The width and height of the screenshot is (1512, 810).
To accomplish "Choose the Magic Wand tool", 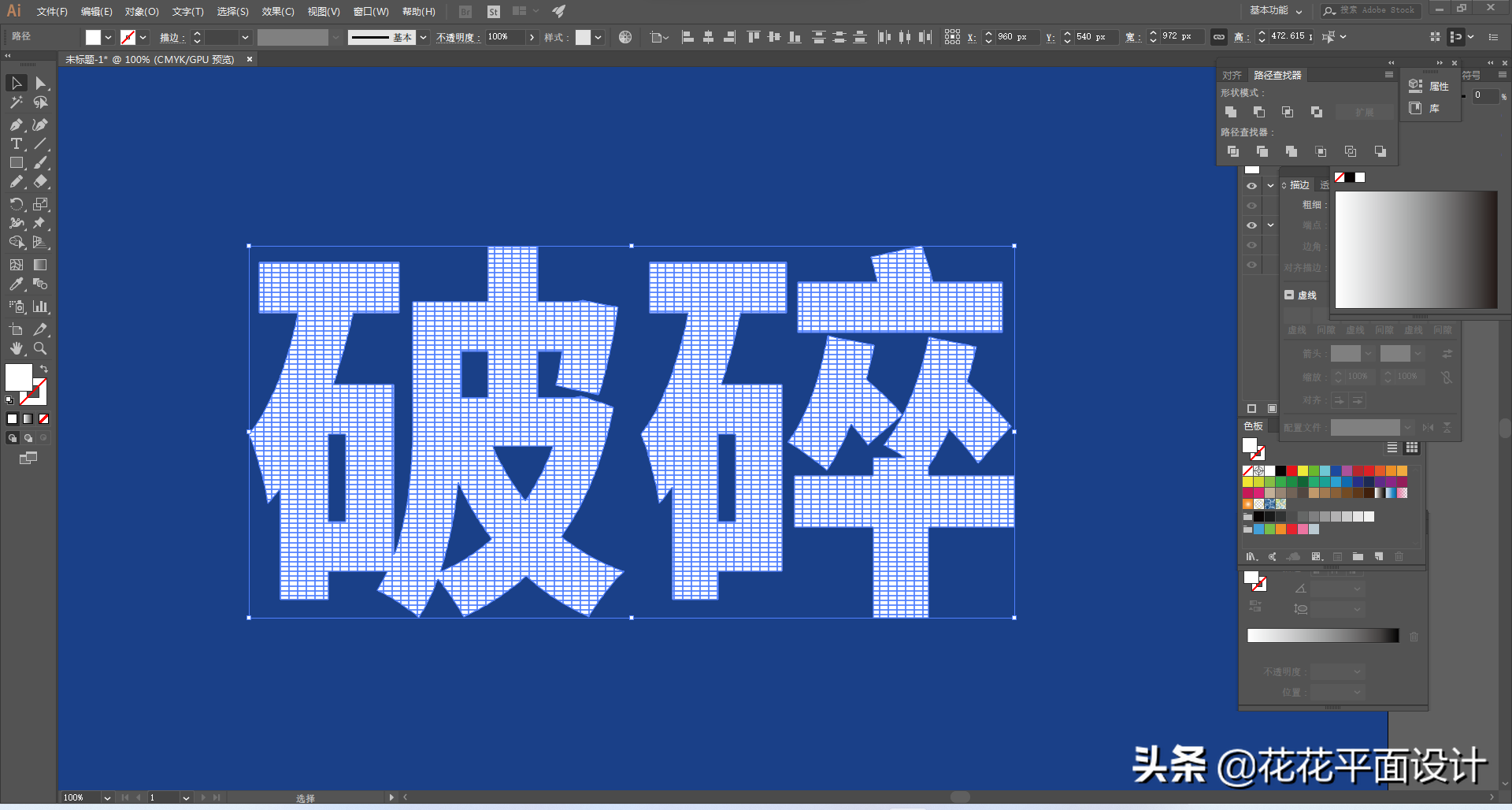I will tap(17, 102).
